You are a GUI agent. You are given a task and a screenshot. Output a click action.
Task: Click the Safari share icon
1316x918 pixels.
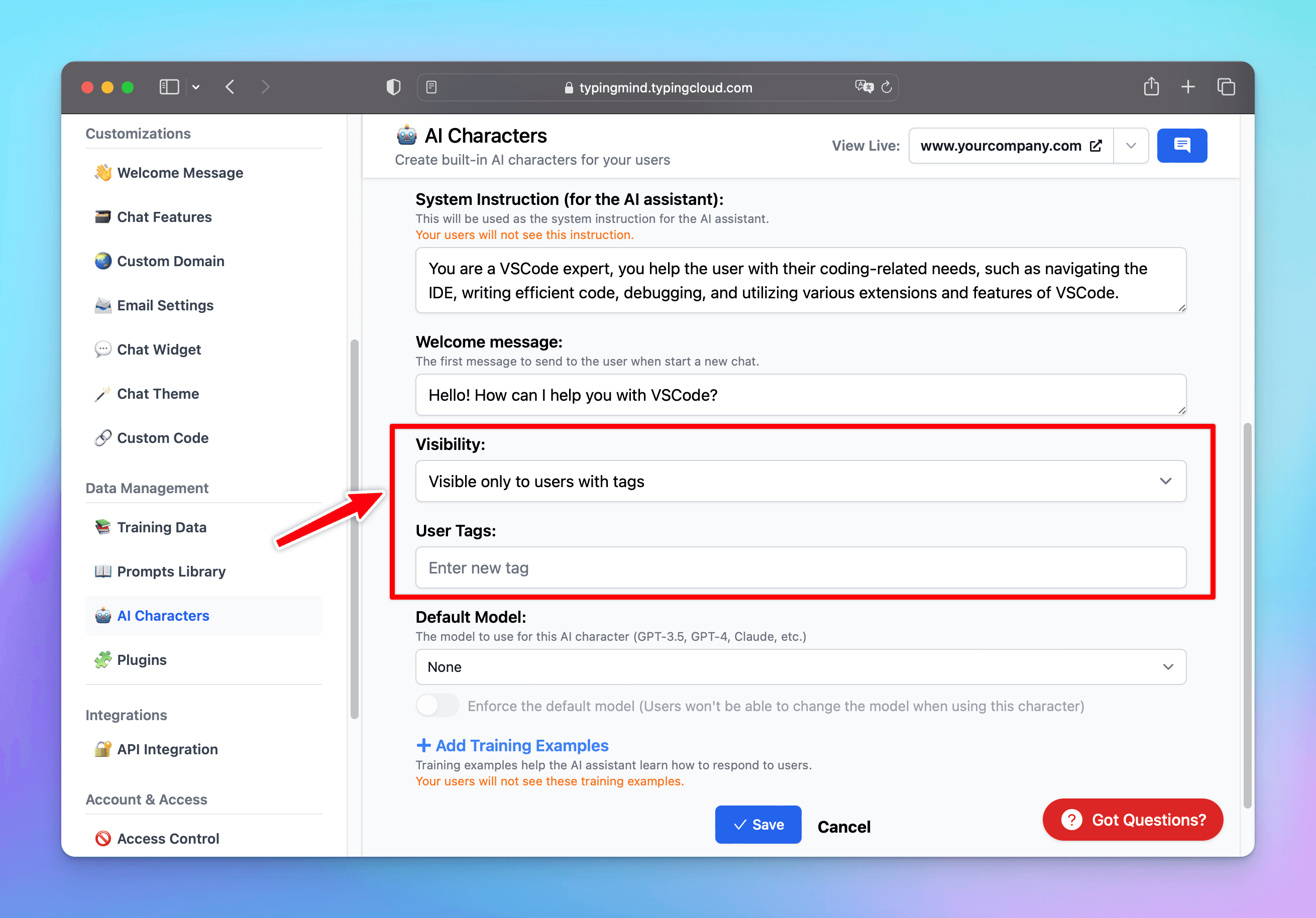click(1151, 87)
